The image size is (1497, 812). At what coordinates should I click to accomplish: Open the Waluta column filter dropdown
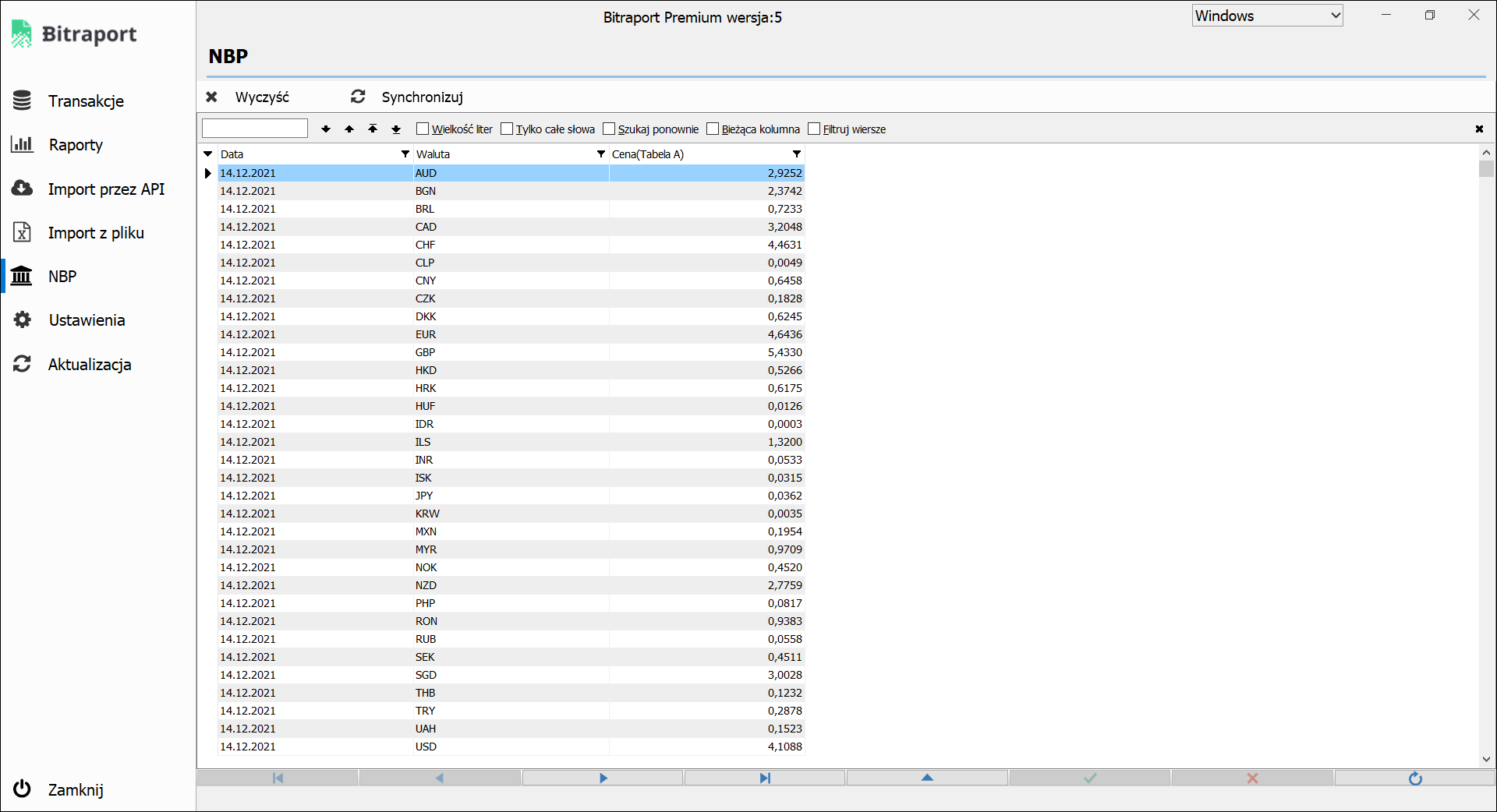coord(601,154)
